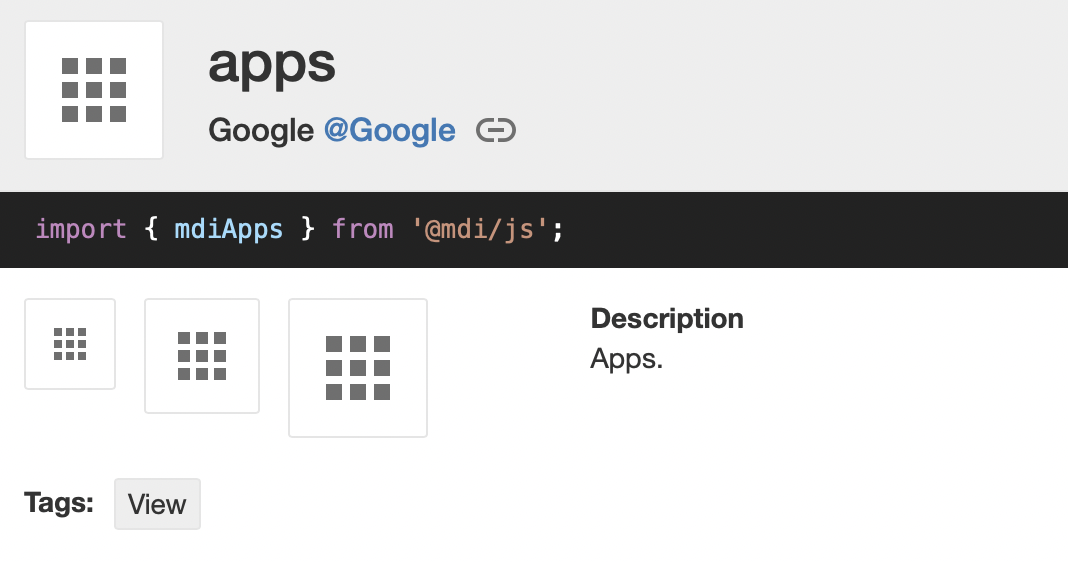Click "mdiApps" in the import statement
Viewport: 1068px width, 562px height.
(x=228, y=230)
